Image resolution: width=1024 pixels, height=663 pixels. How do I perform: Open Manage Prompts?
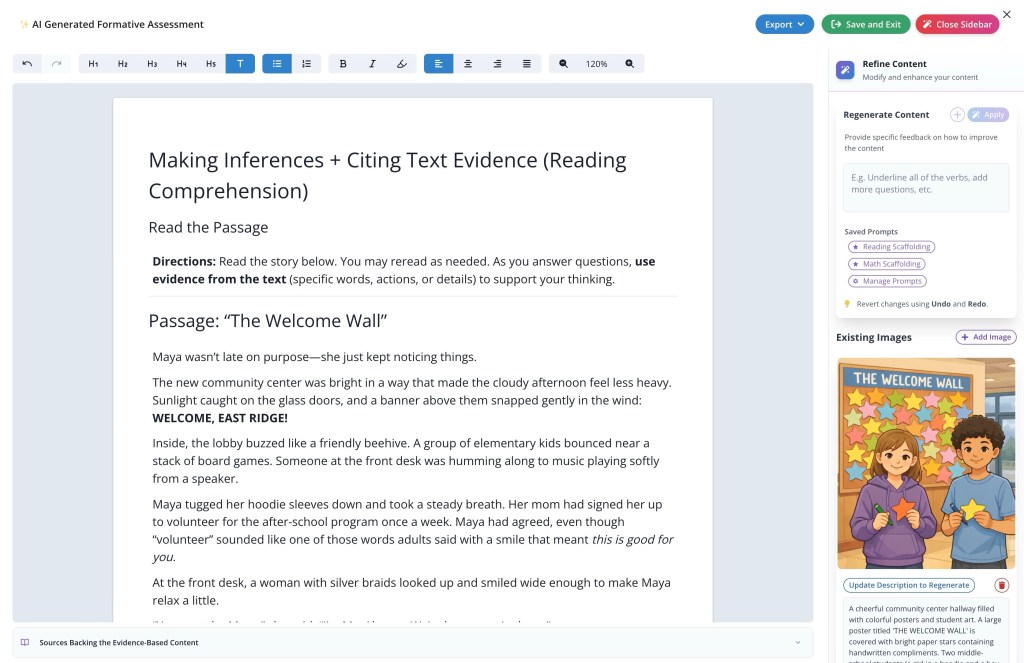(887, 281)
